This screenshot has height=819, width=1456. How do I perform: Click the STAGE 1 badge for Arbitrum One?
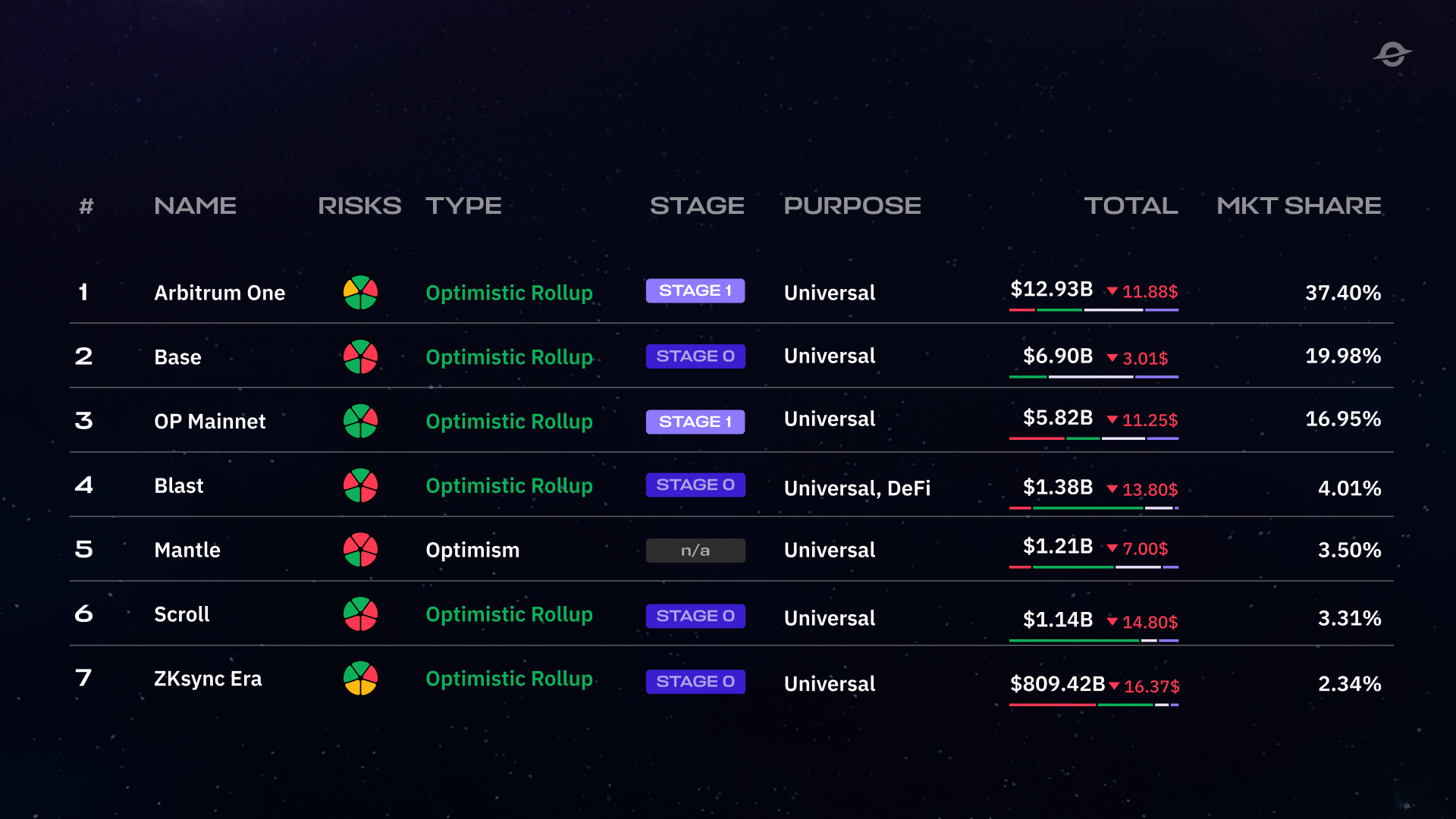pos(695,291)
